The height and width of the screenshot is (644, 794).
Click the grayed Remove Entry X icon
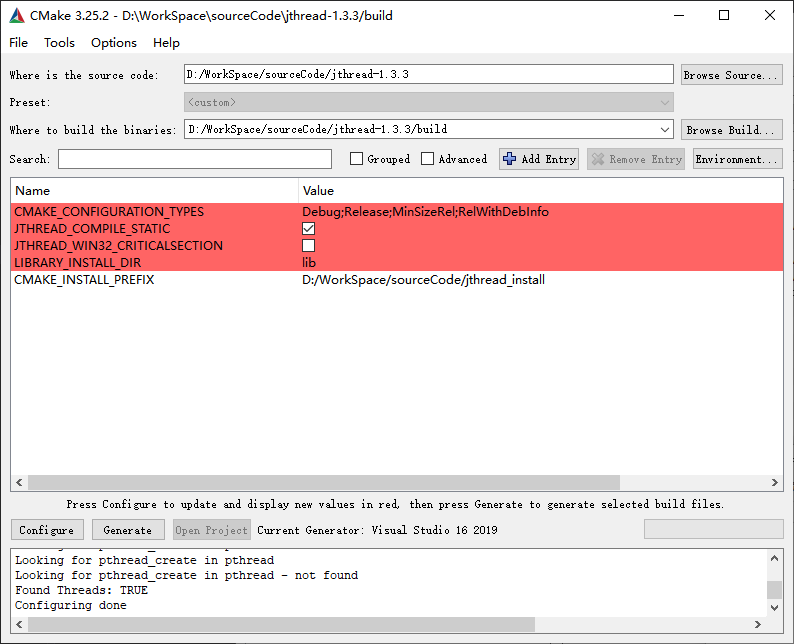point(598,159)
